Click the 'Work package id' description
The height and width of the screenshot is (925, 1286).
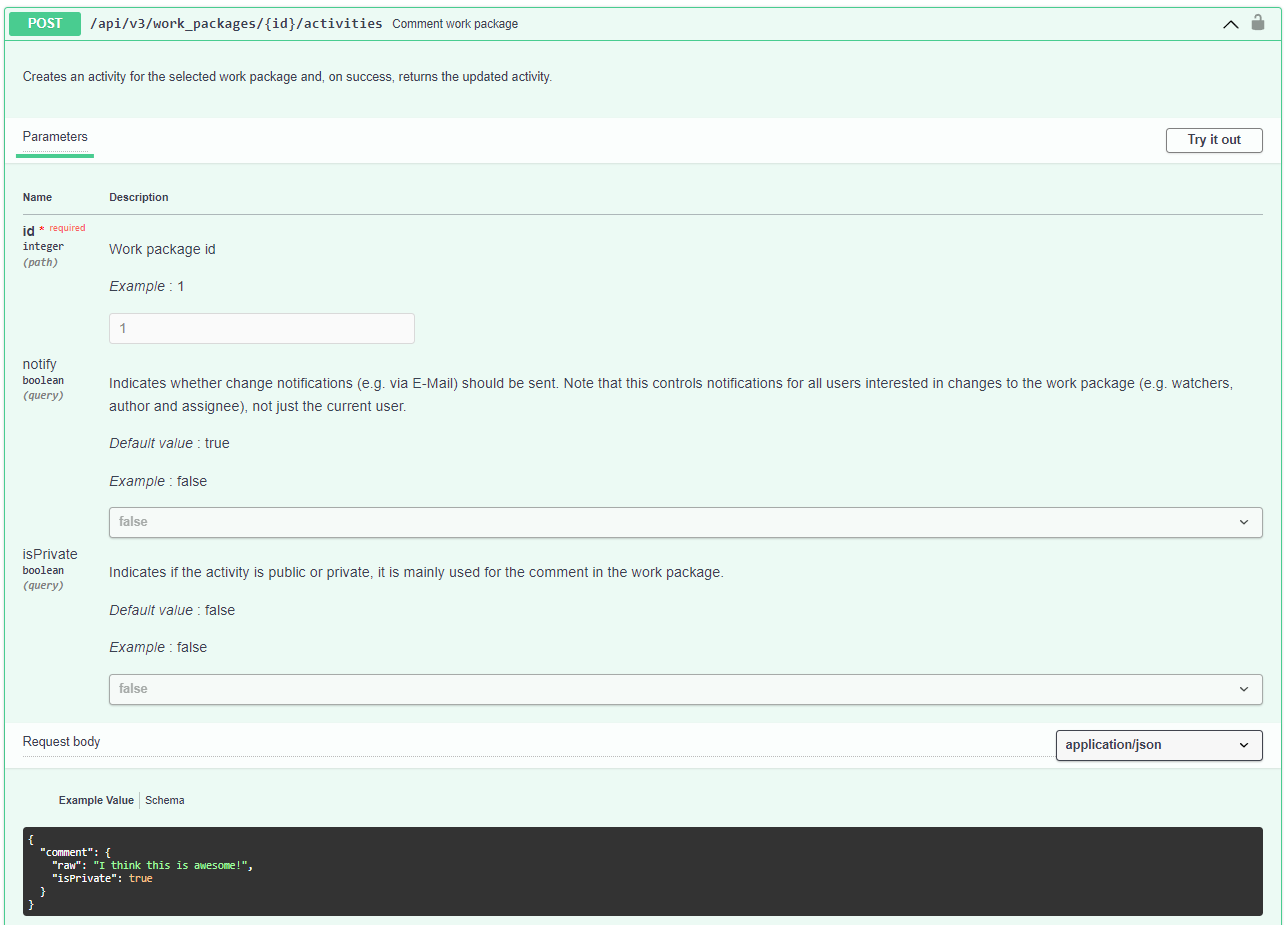click(162, 249)
